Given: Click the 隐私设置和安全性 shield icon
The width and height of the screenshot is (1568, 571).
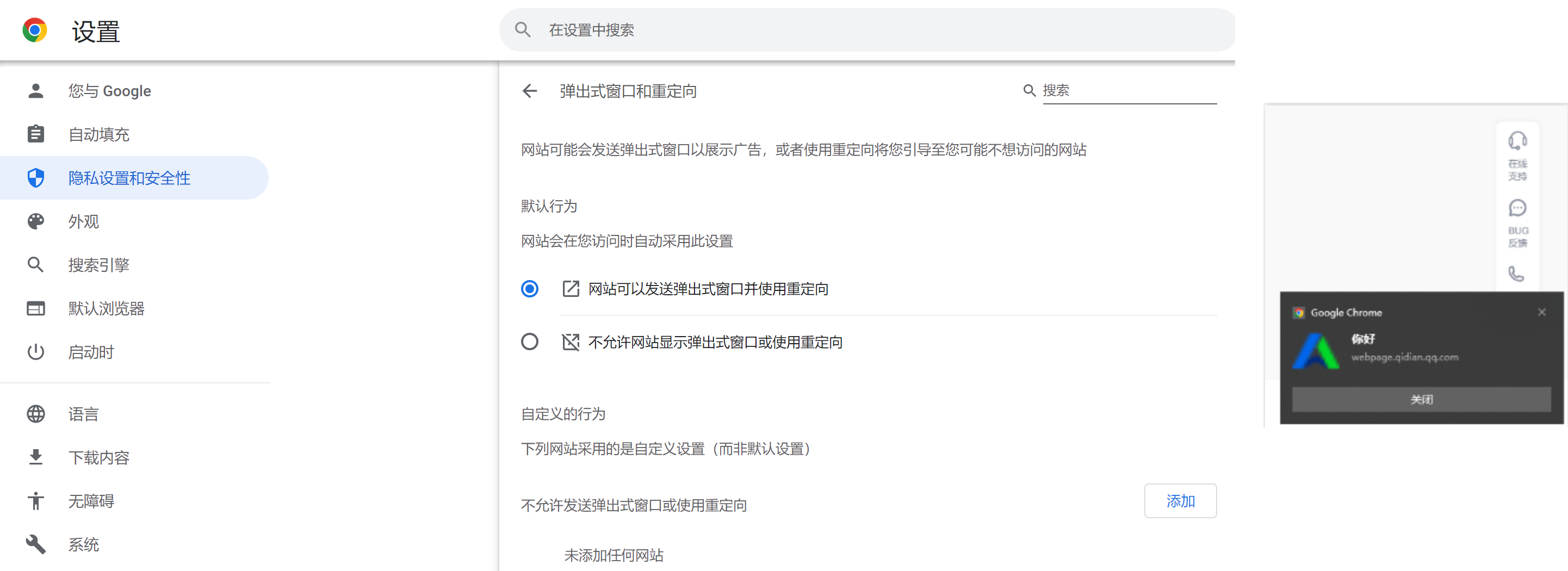Looking at the screenshot, I should point(36,178).
